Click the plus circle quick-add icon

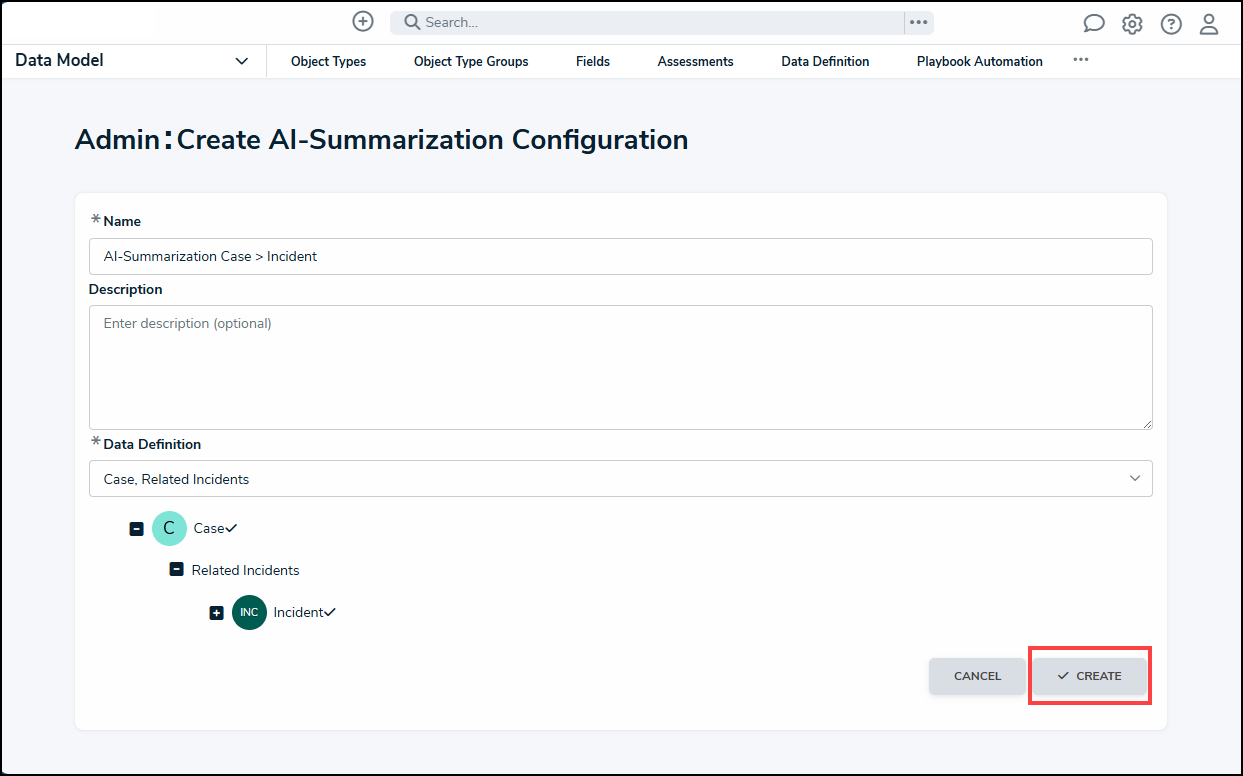click(x=363, y=21)
